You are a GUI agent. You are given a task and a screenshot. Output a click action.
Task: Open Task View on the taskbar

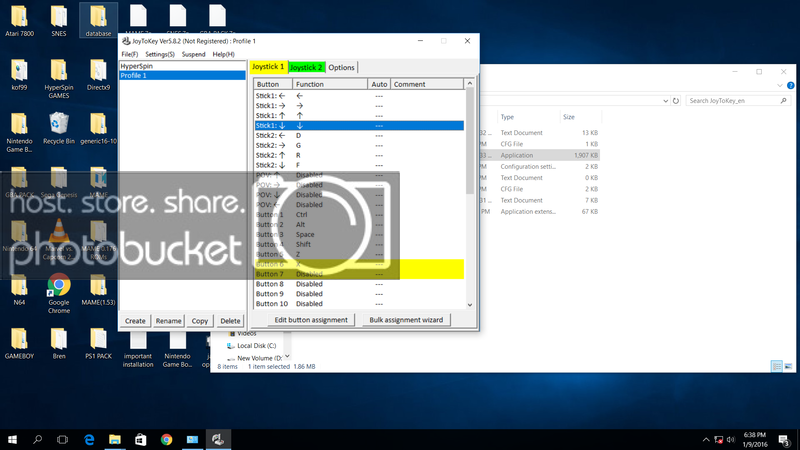62,439
